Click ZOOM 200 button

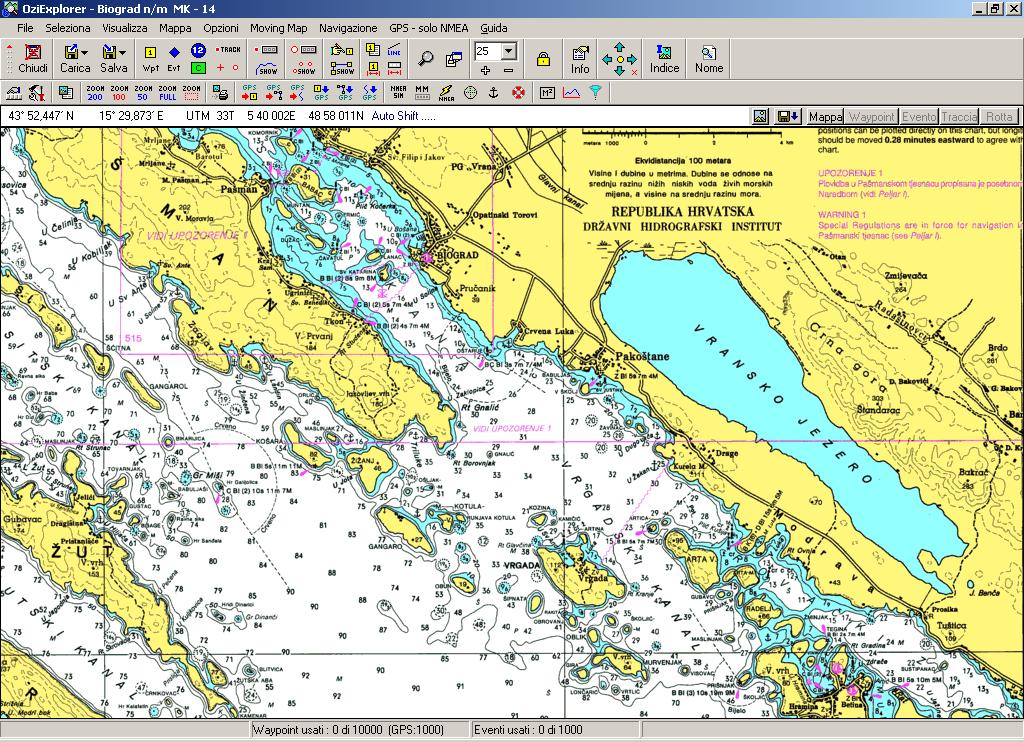(x=95, y=93)
